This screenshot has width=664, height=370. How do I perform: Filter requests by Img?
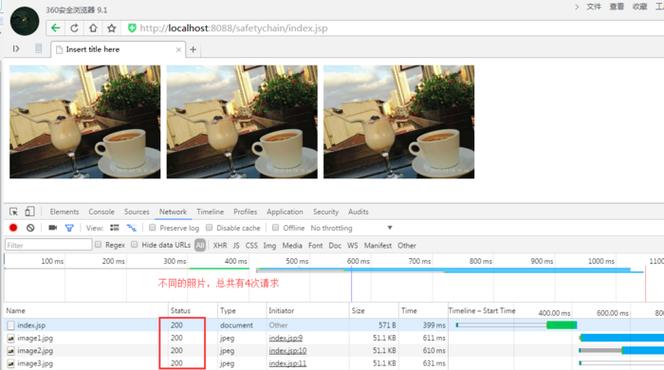(269, 246)
